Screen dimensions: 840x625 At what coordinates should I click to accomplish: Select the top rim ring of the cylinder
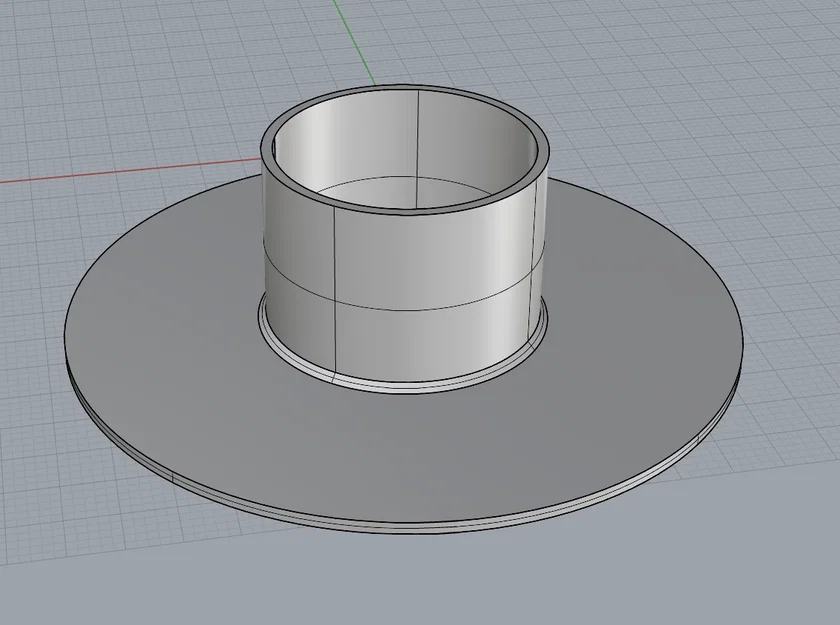(406, 210)
